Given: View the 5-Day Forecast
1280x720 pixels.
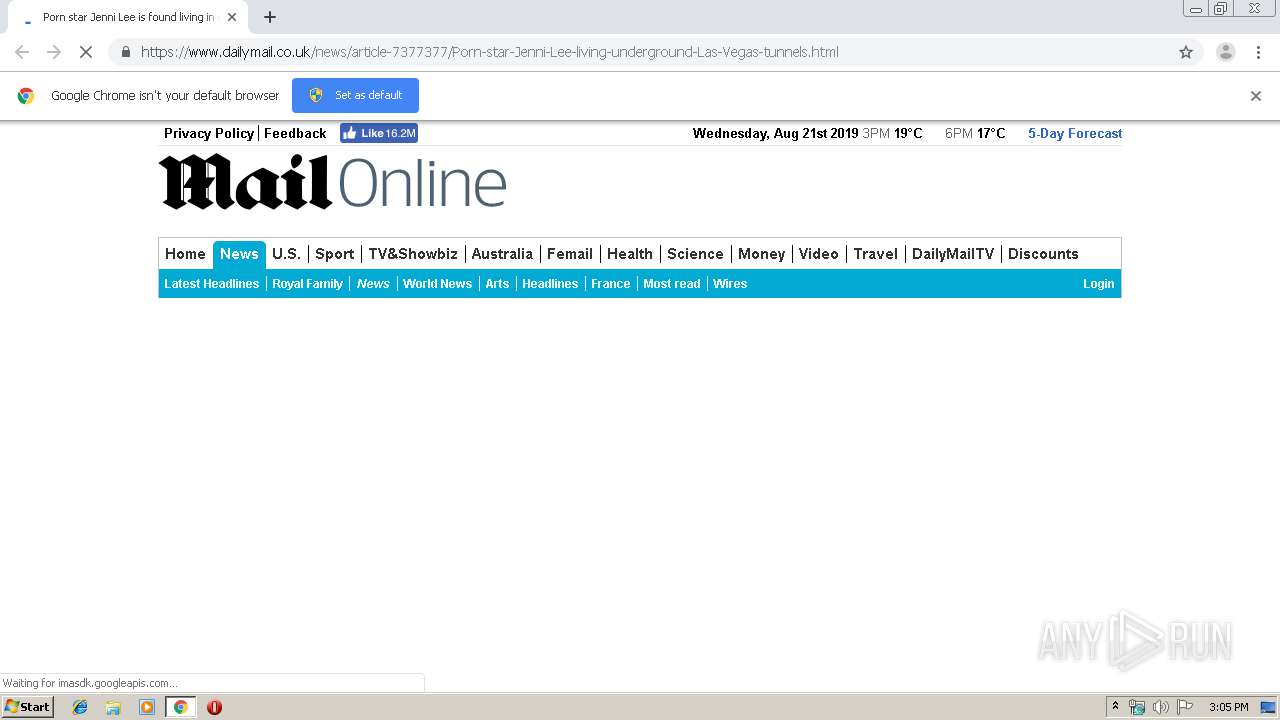Looking at the screenshot, I should point(1075,133).
